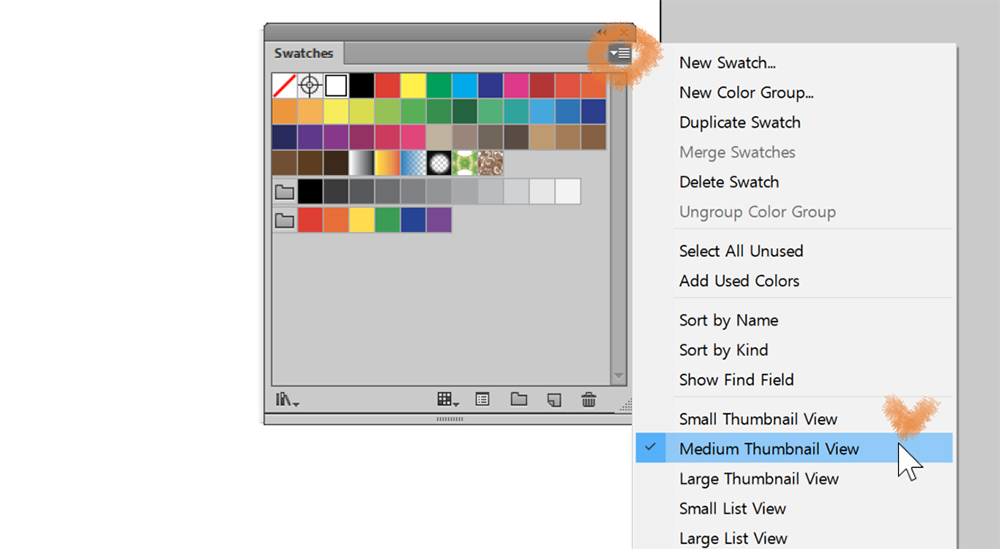
Task: Select the radial transparency gradient swatch
Action: click(x=439, y=163)
